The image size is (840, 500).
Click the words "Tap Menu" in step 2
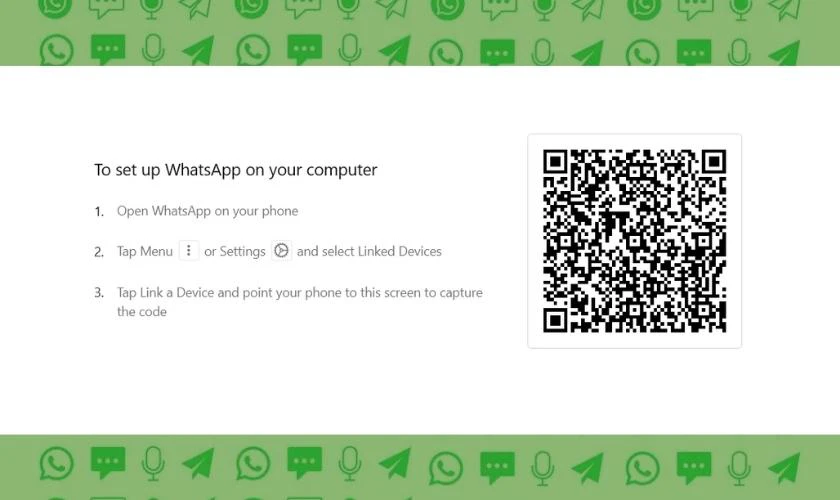click(145, 251)
